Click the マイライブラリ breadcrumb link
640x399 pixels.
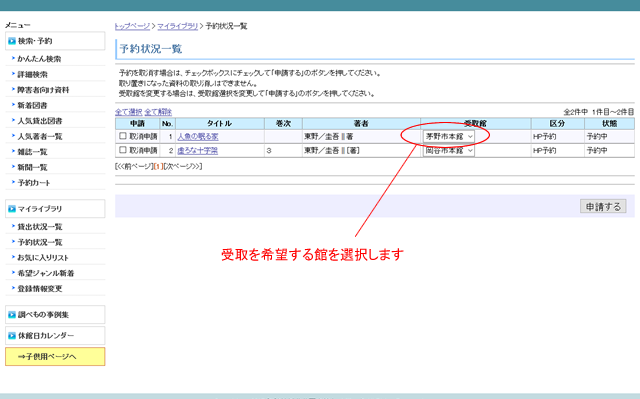click(x=178, y=26)
